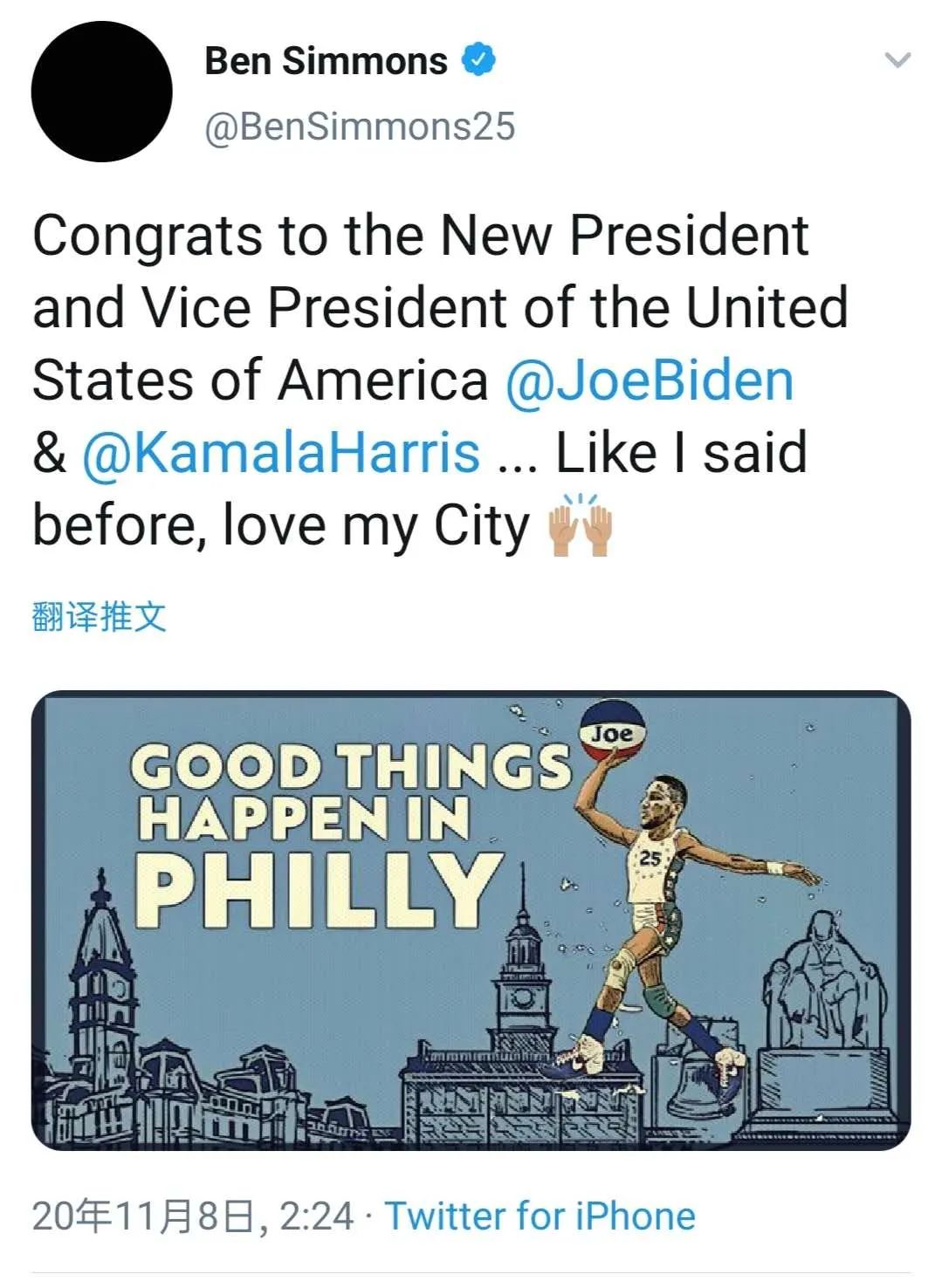Select the Congrats tweet body text

point(440,381)
